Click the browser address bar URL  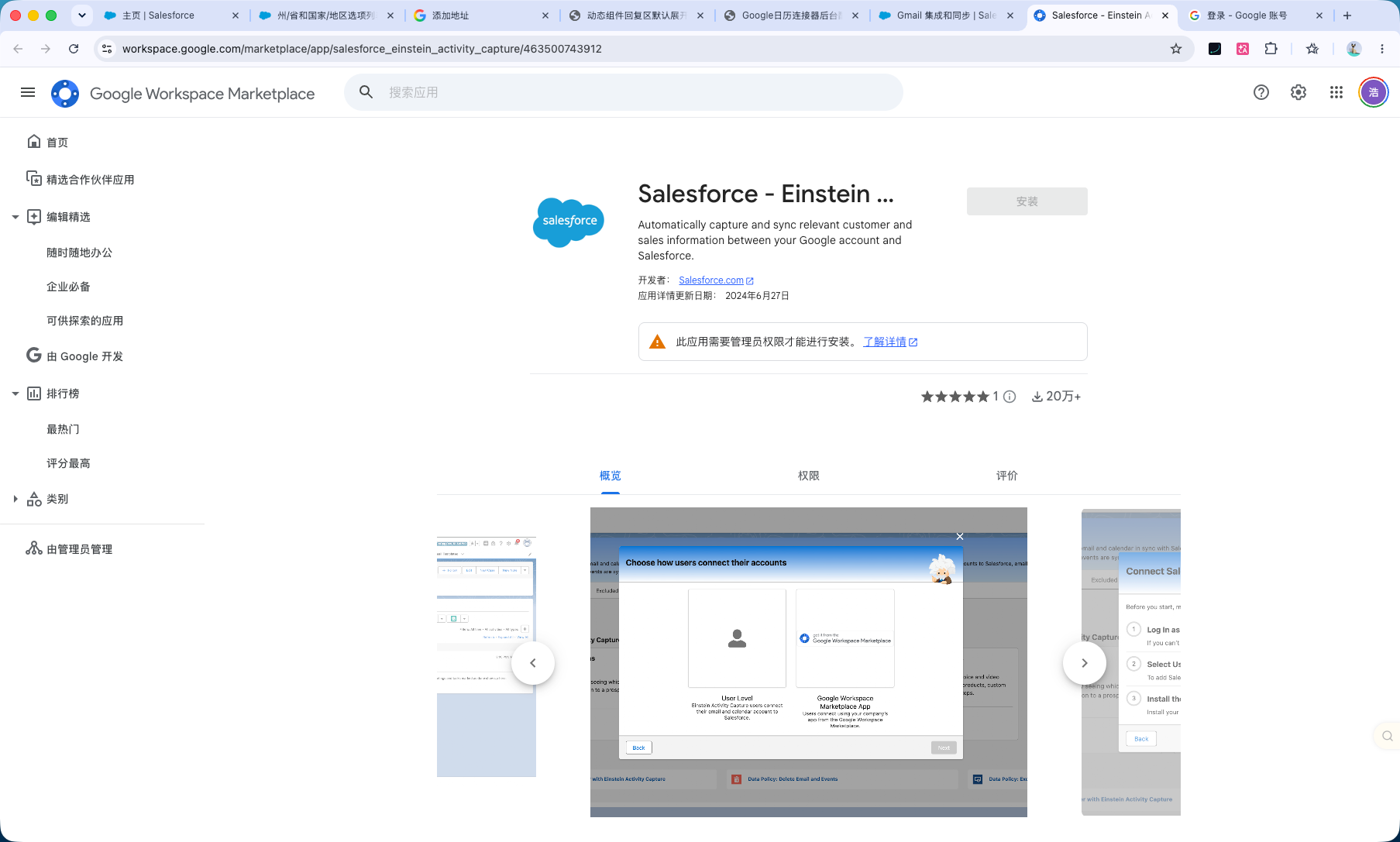tap(362, 49)
